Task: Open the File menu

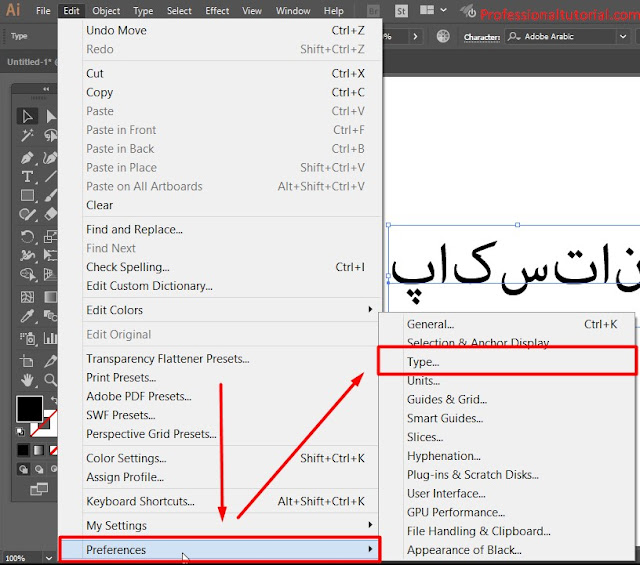Action: click(x=43, y=11)
